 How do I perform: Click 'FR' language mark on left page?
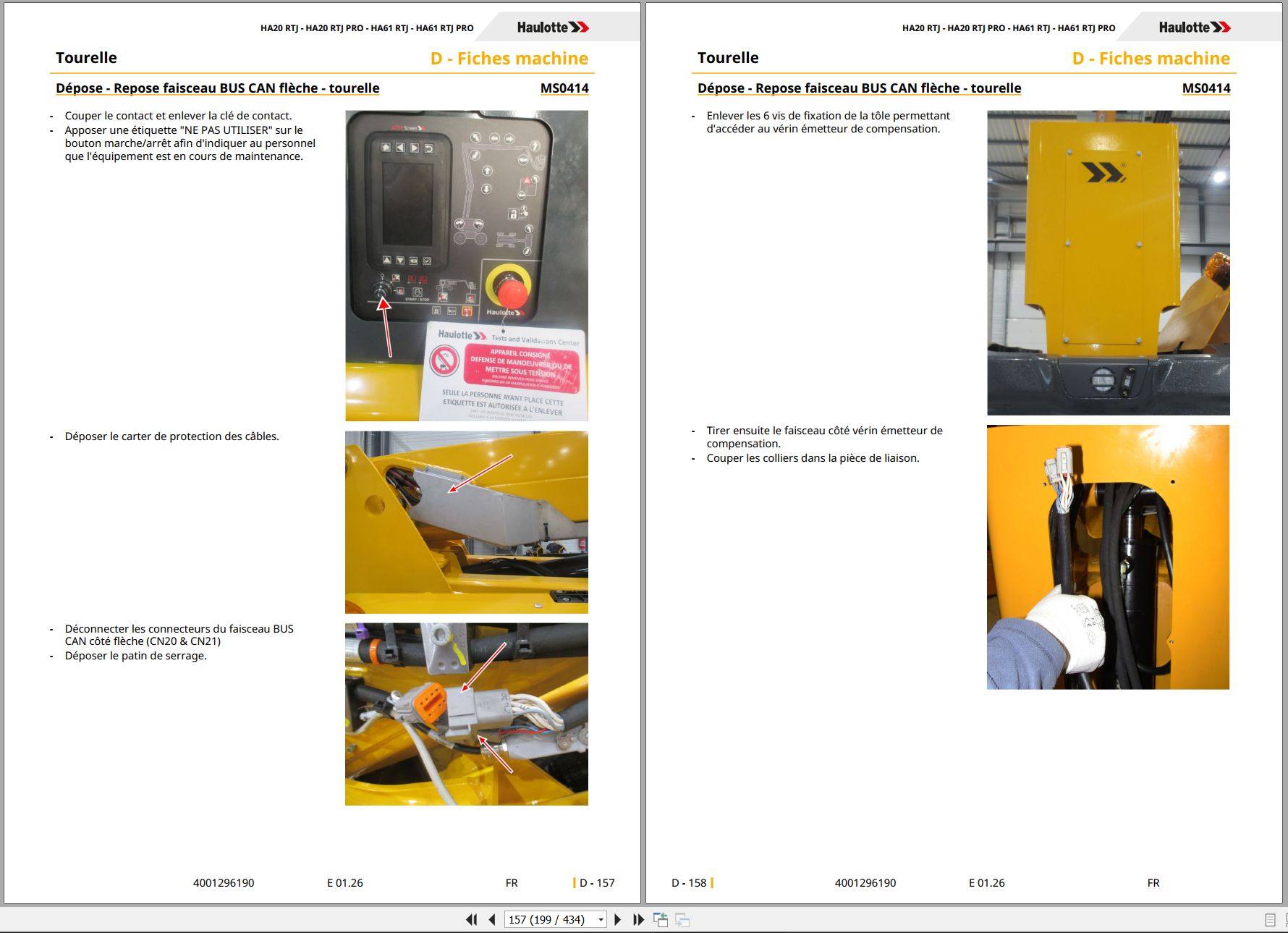tap(512, 883)
